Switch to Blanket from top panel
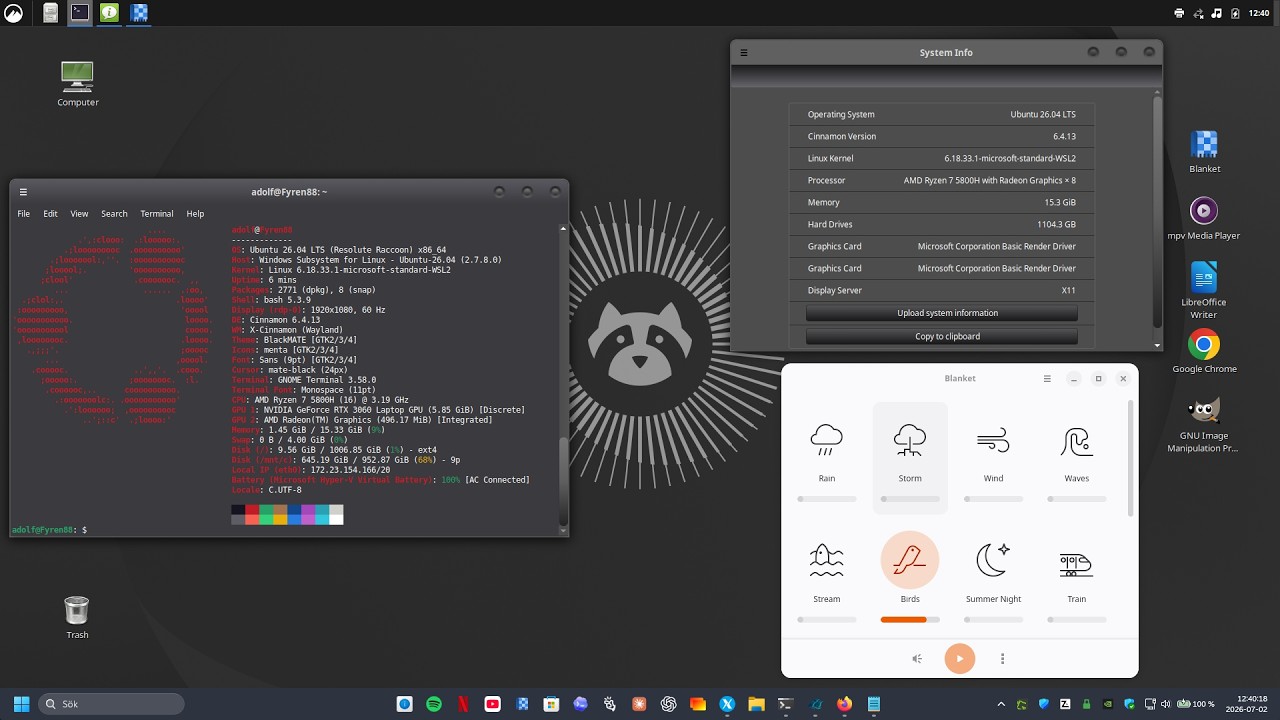This screenshot has width=1280, height=720. (140, 13)
